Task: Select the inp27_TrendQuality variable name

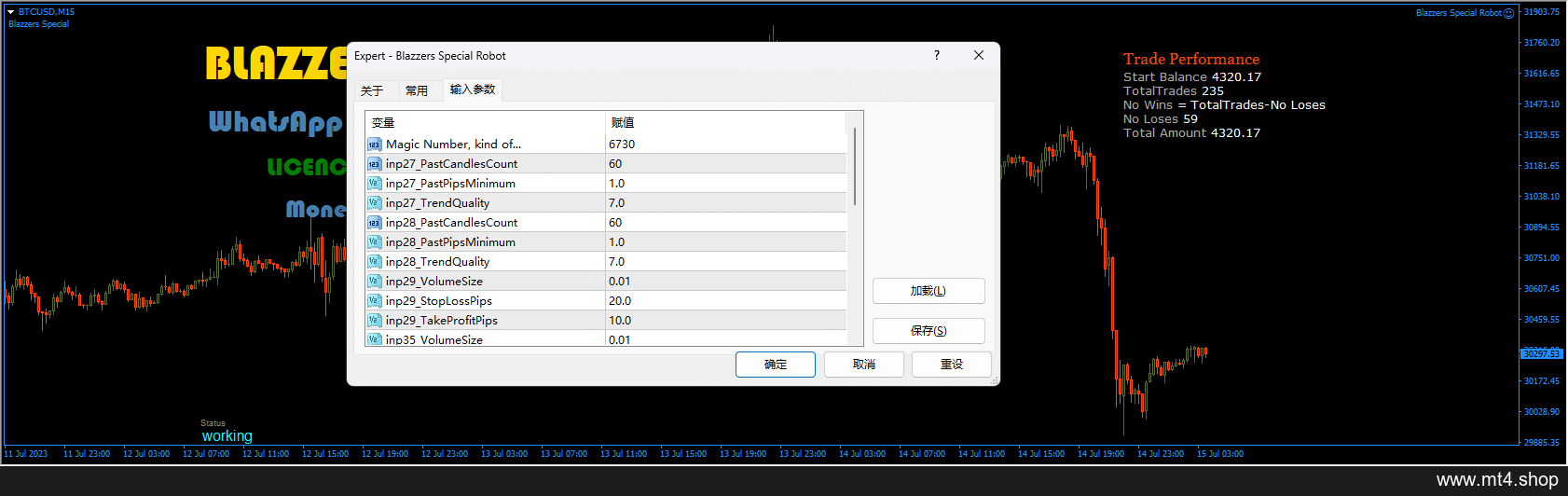Action: click(x=437, y=203)
